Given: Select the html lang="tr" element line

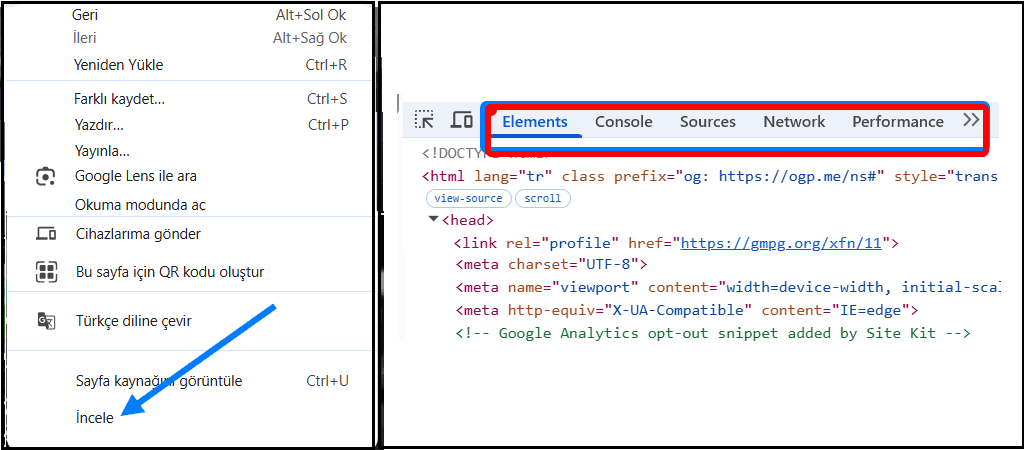Looking at the screenshot, I should click(710, 176).
